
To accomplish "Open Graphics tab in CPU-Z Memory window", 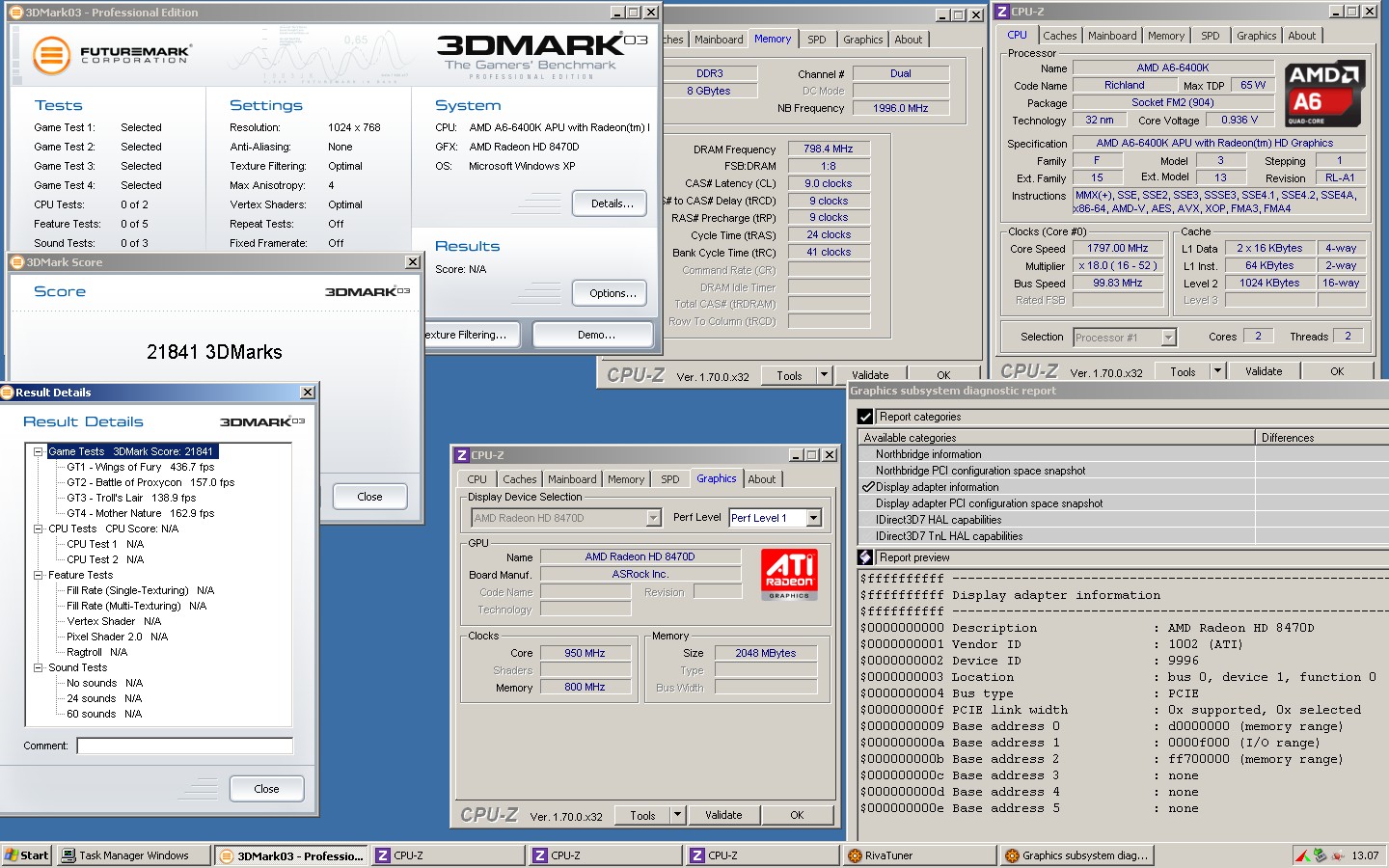I will [862, 40].
